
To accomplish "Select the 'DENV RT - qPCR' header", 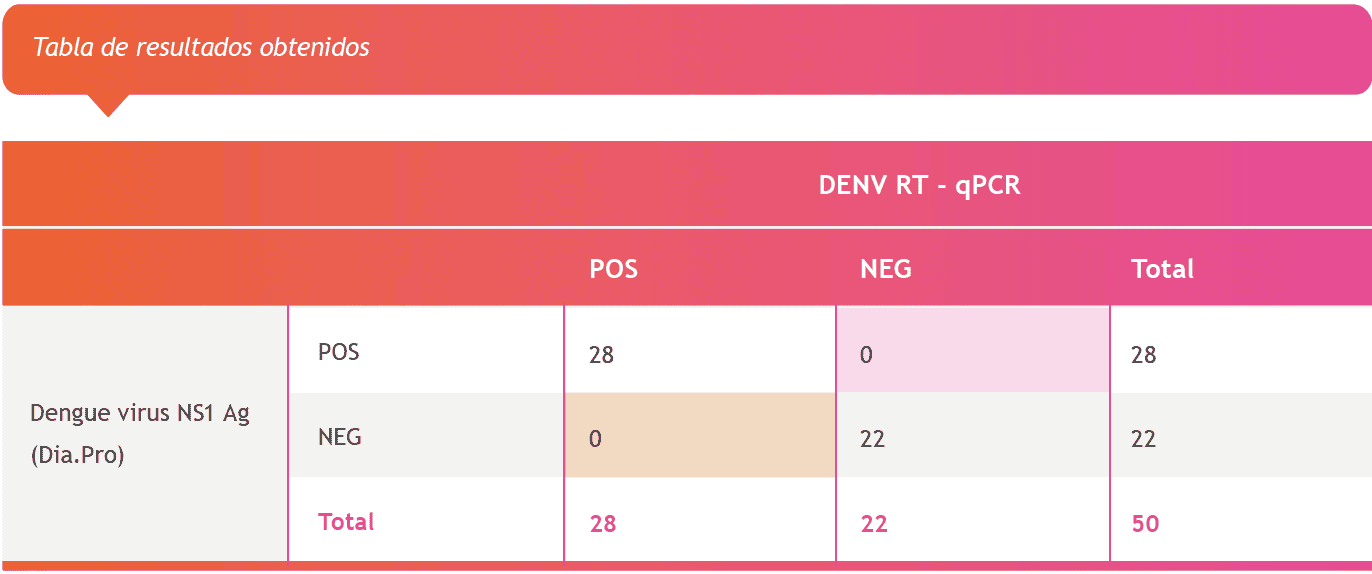I will pyautogui.click(x=919, y=185).
